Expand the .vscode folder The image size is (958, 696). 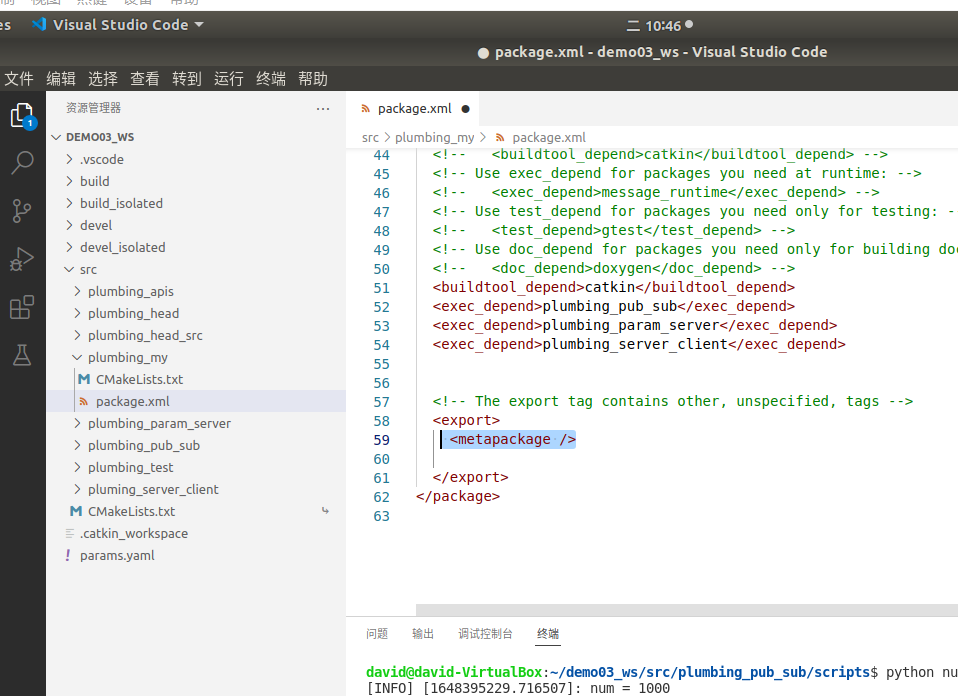click(x=69, y=159)
